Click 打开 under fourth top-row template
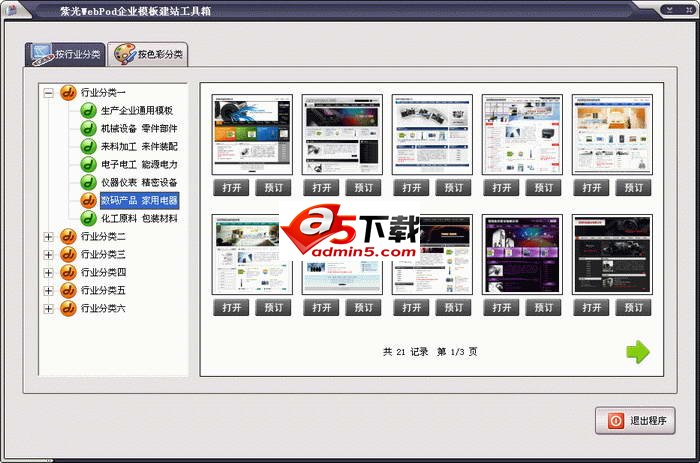The image size is (700, 463). [x=501, y=188]
